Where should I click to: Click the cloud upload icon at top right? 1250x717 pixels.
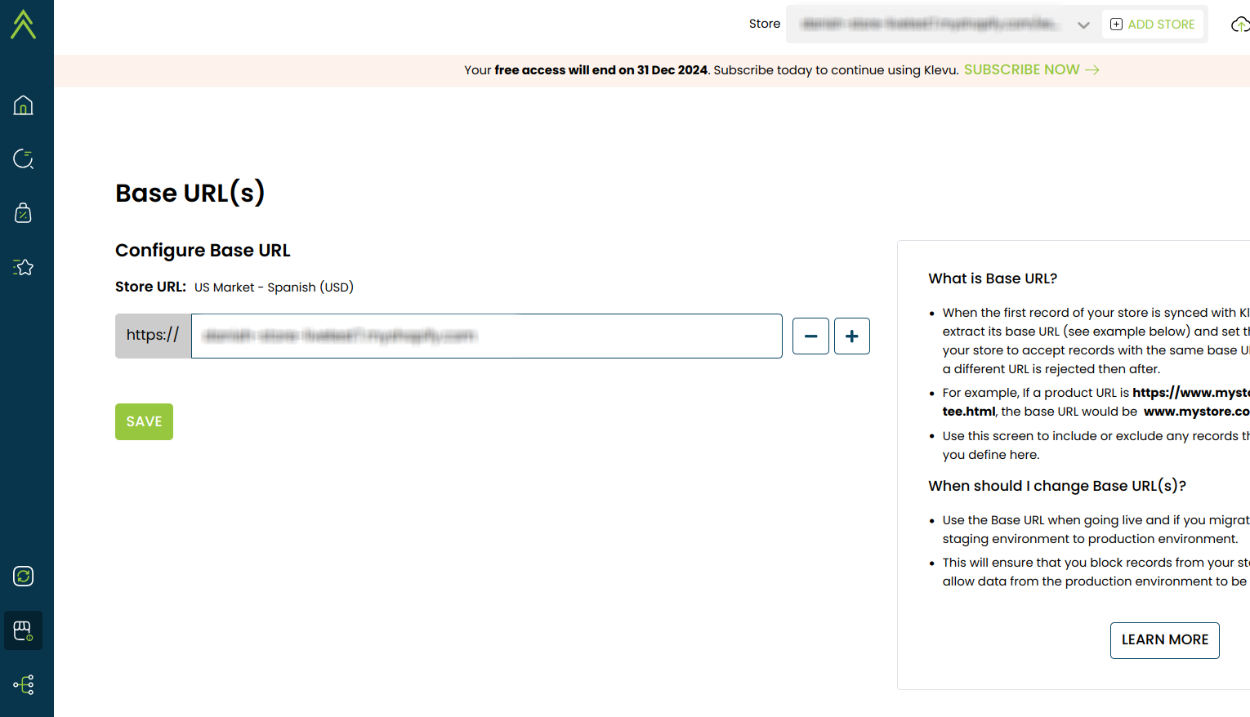tap(1239, 24)
